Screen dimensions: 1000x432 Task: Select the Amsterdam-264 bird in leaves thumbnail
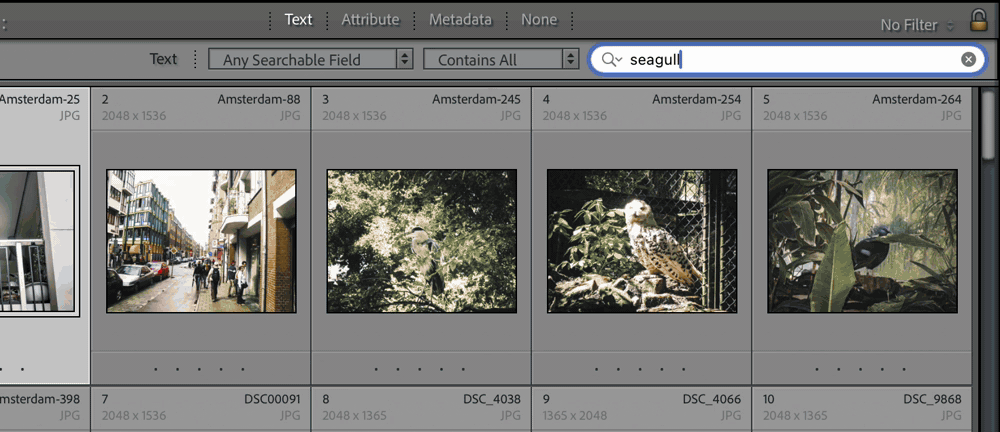[x=862, y=241]
